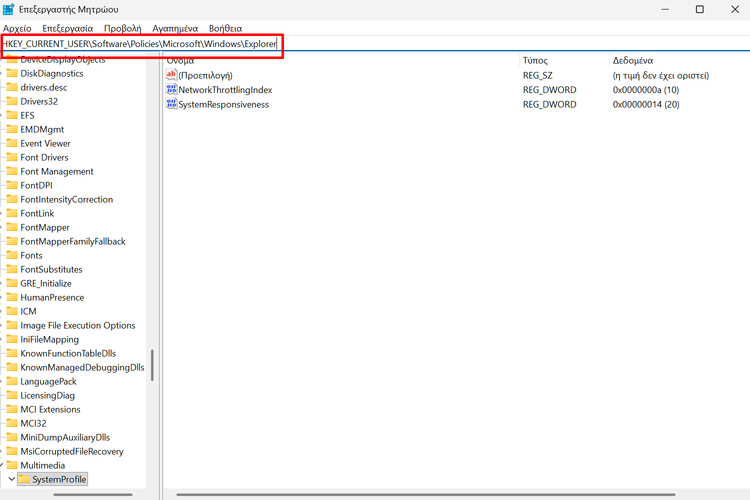This screenshot has height=500, width=750.
Task: Sort values by the Τύπος column header
Action: point(535,61)
